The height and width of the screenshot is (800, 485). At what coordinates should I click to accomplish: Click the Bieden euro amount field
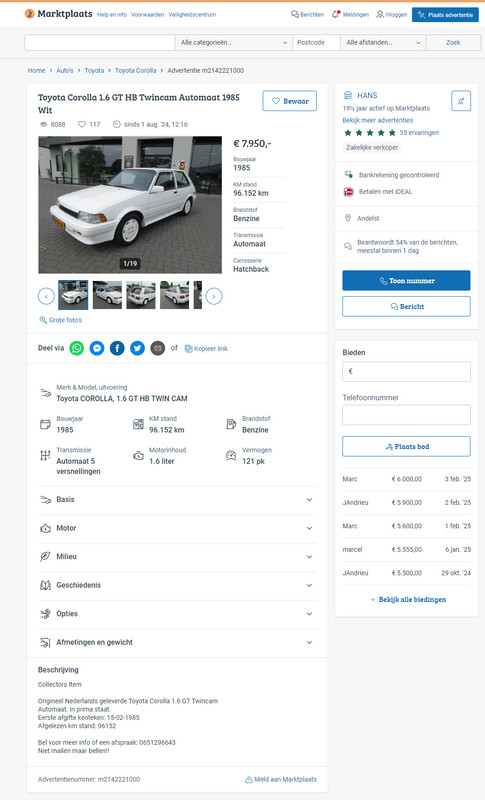[x=406, y=371]
